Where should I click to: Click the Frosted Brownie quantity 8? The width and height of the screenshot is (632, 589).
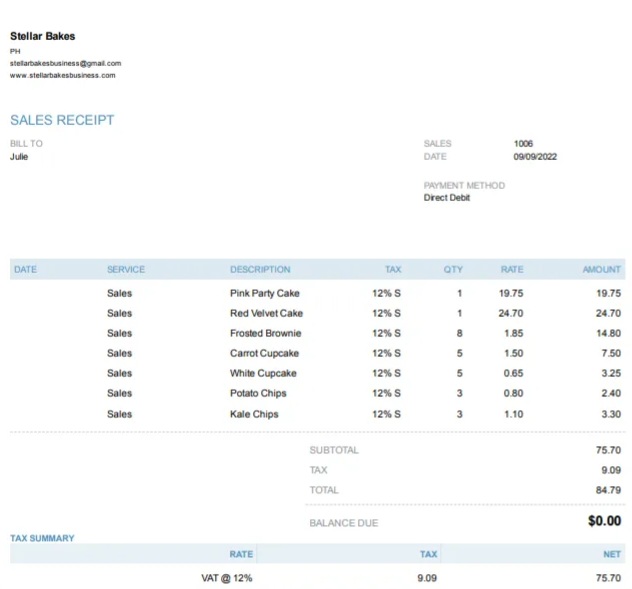(x=459, y=333)
